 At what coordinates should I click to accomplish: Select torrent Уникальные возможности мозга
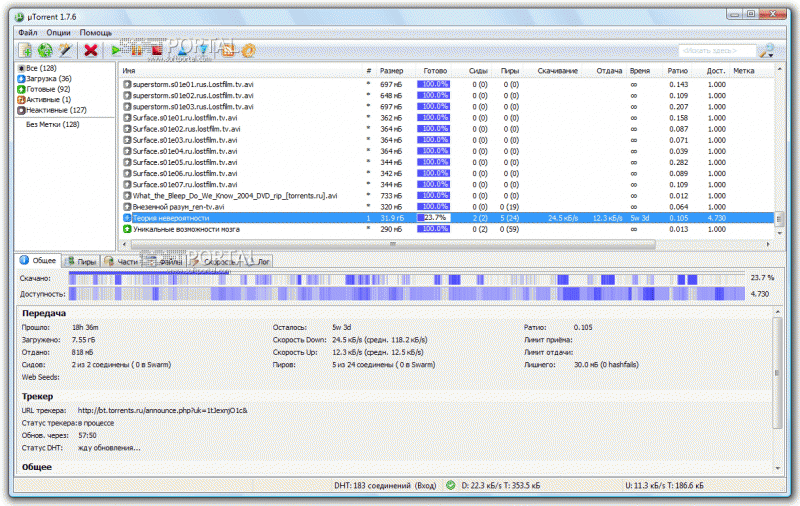pos(447,229)
